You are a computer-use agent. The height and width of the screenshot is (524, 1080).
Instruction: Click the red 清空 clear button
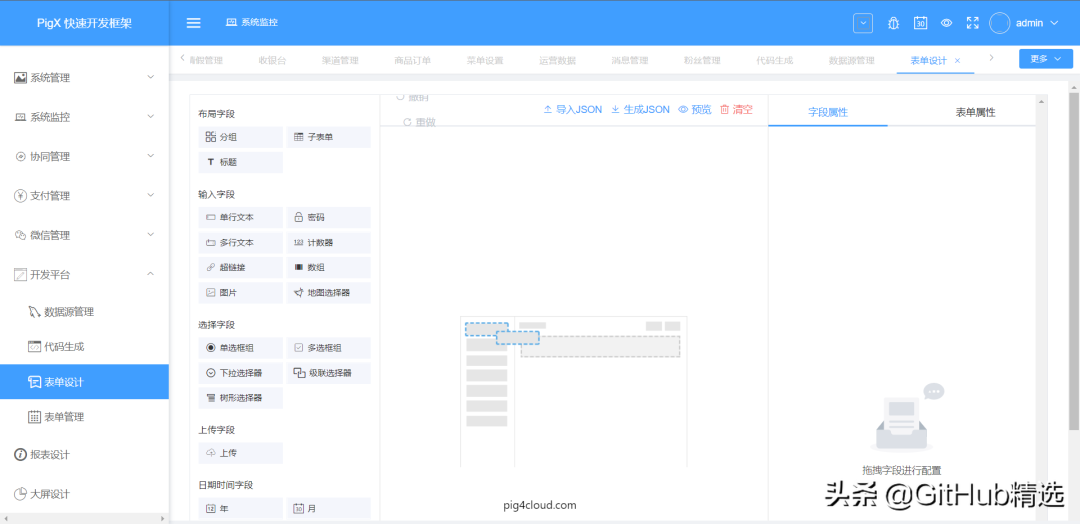tap(736, 109)
